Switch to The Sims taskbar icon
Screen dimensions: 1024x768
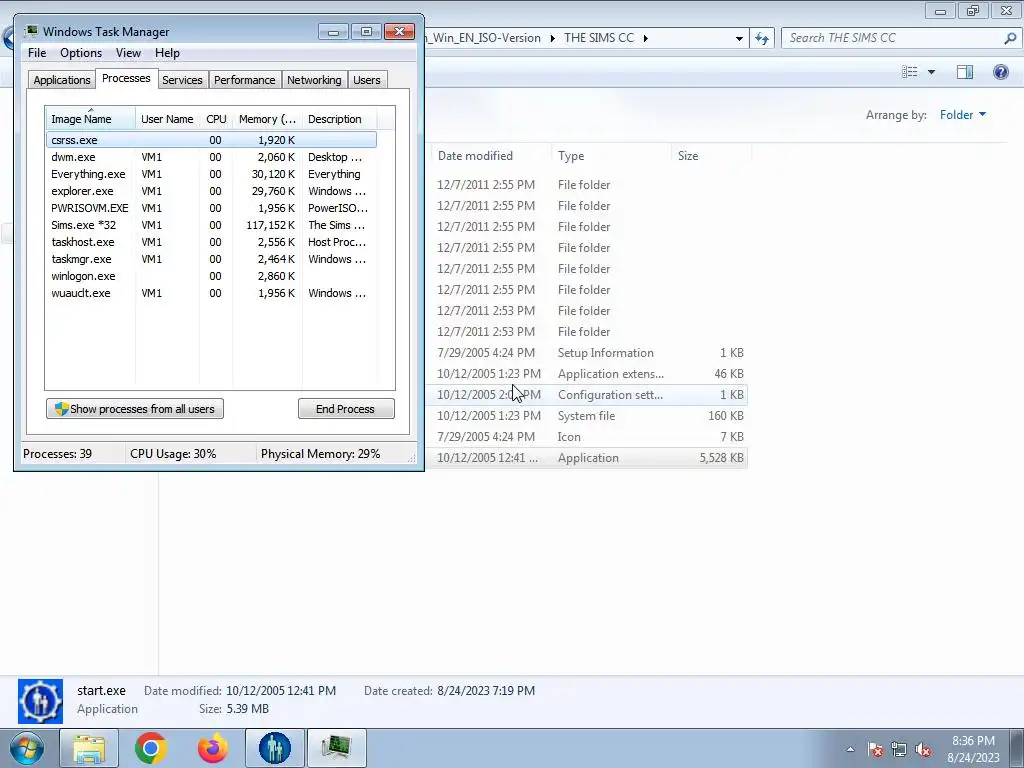pos(274,748)
